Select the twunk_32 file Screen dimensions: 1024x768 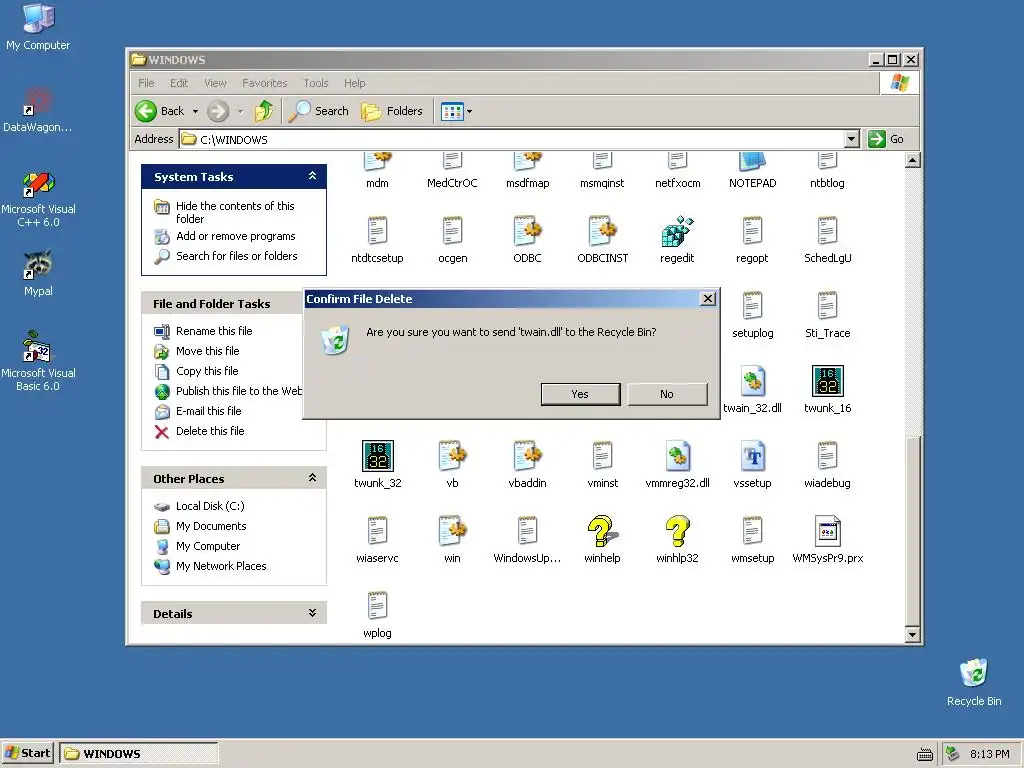pyautogui.click(x=377, y=456)
